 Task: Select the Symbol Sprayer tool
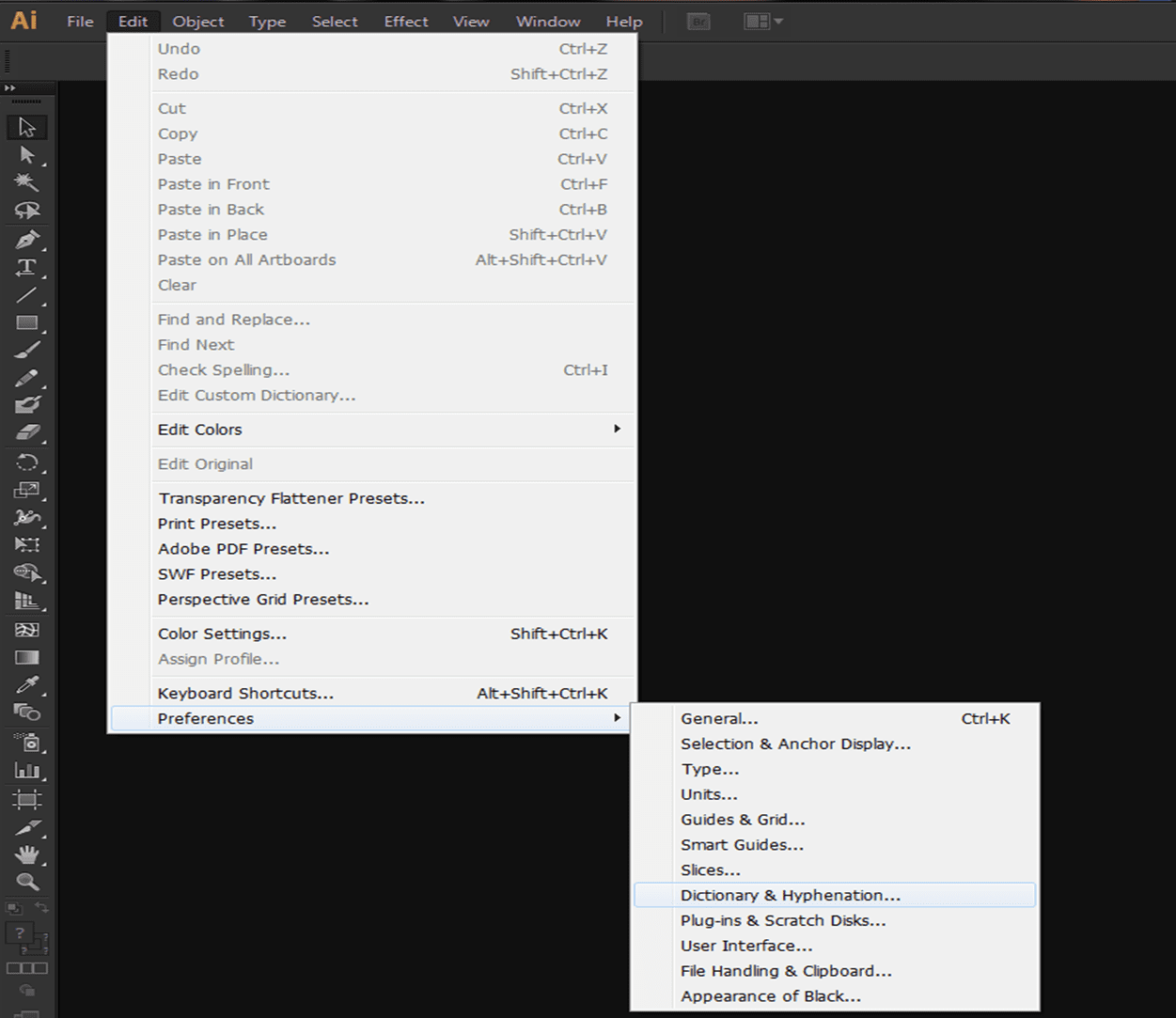click(x=27, y=743)
